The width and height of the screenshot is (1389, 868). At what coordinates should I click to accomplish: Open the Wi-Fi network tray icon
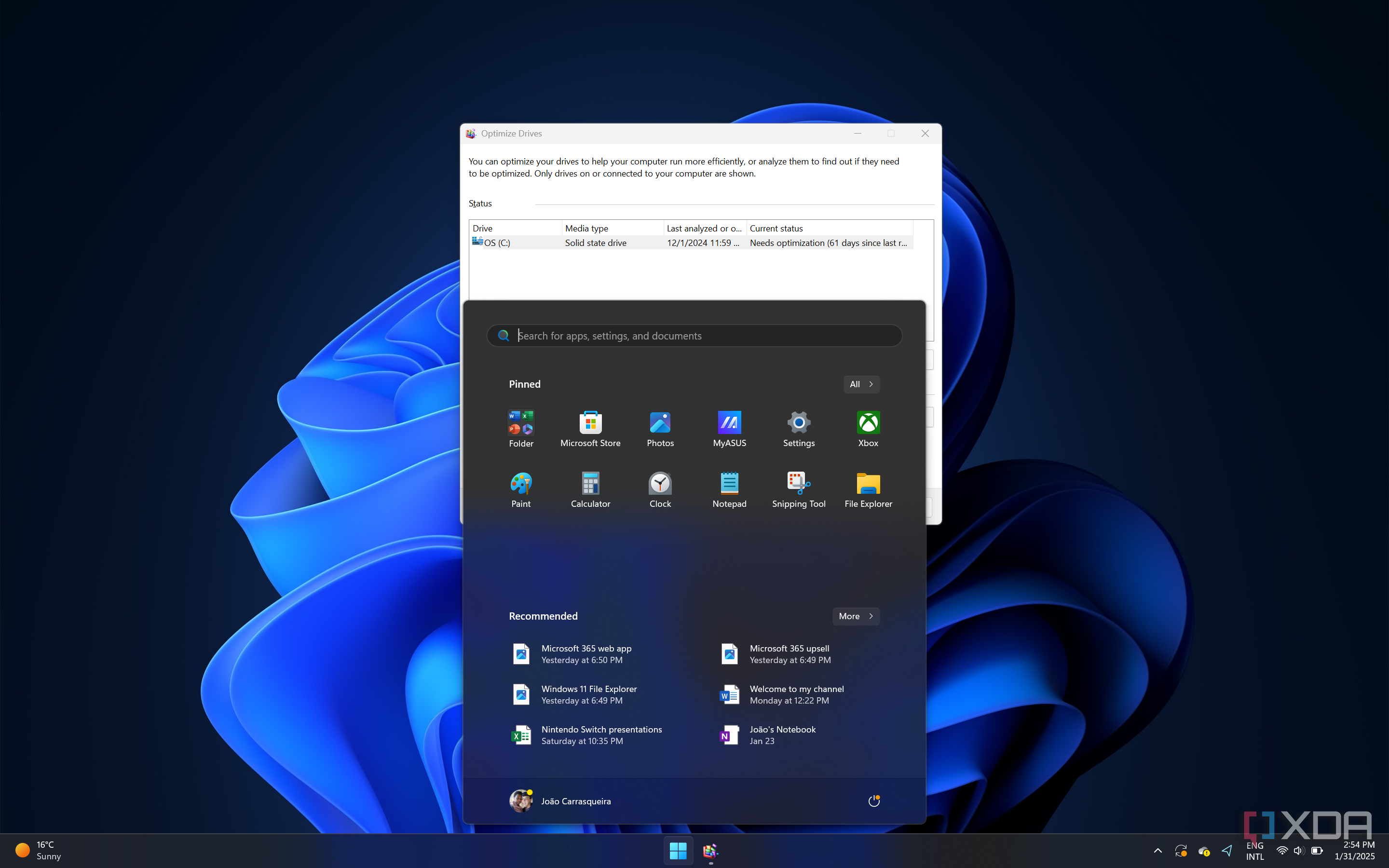pyautogui.click(x=1281, y=850)
